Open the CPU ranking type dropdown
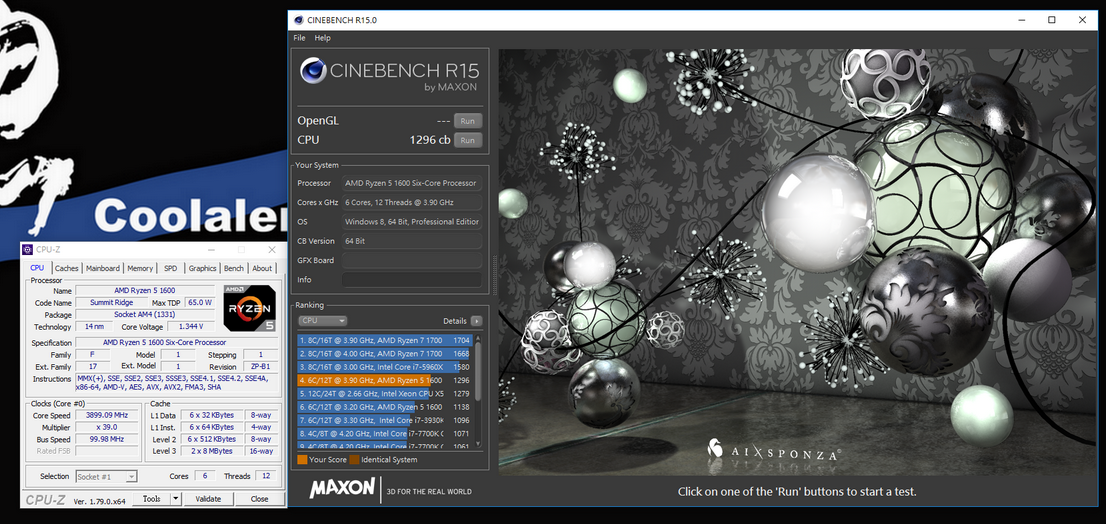This screenshot has width=1106, height=524. click(x=322, y=320)
